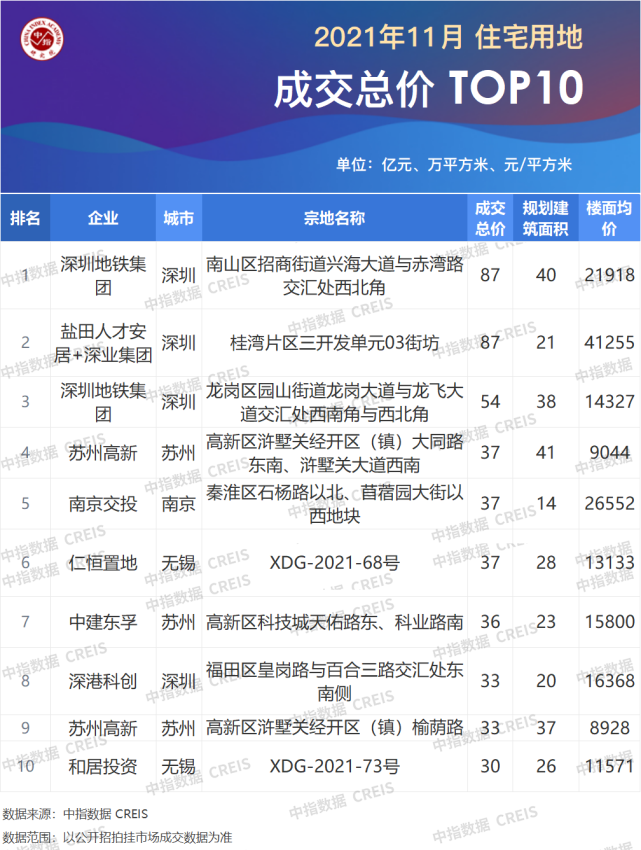Click the planned area 28
Viewport: 641px width, 850px height.
point(546,563)
